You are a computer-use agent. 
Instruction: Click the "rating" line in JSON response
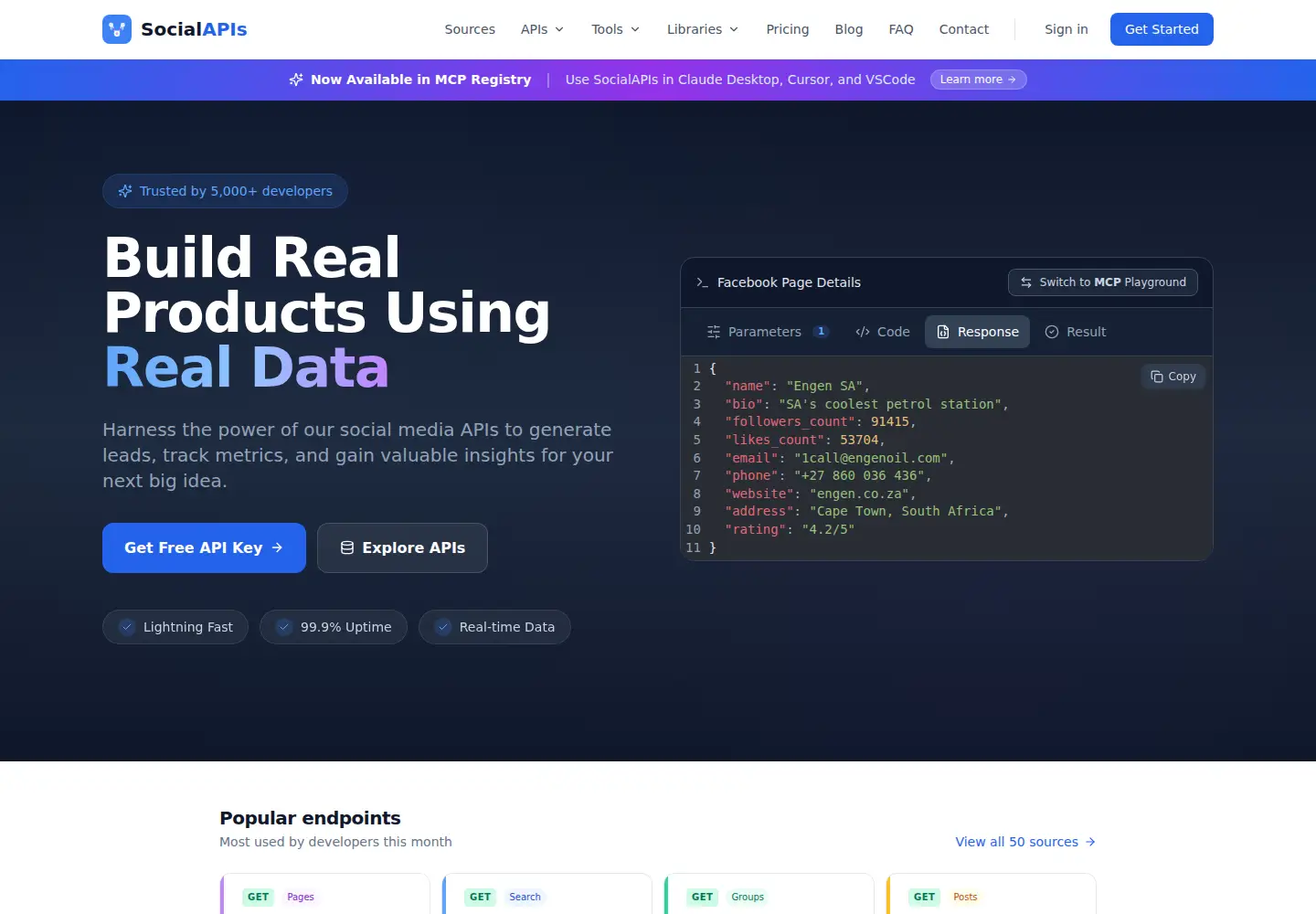tap(790, 529)
